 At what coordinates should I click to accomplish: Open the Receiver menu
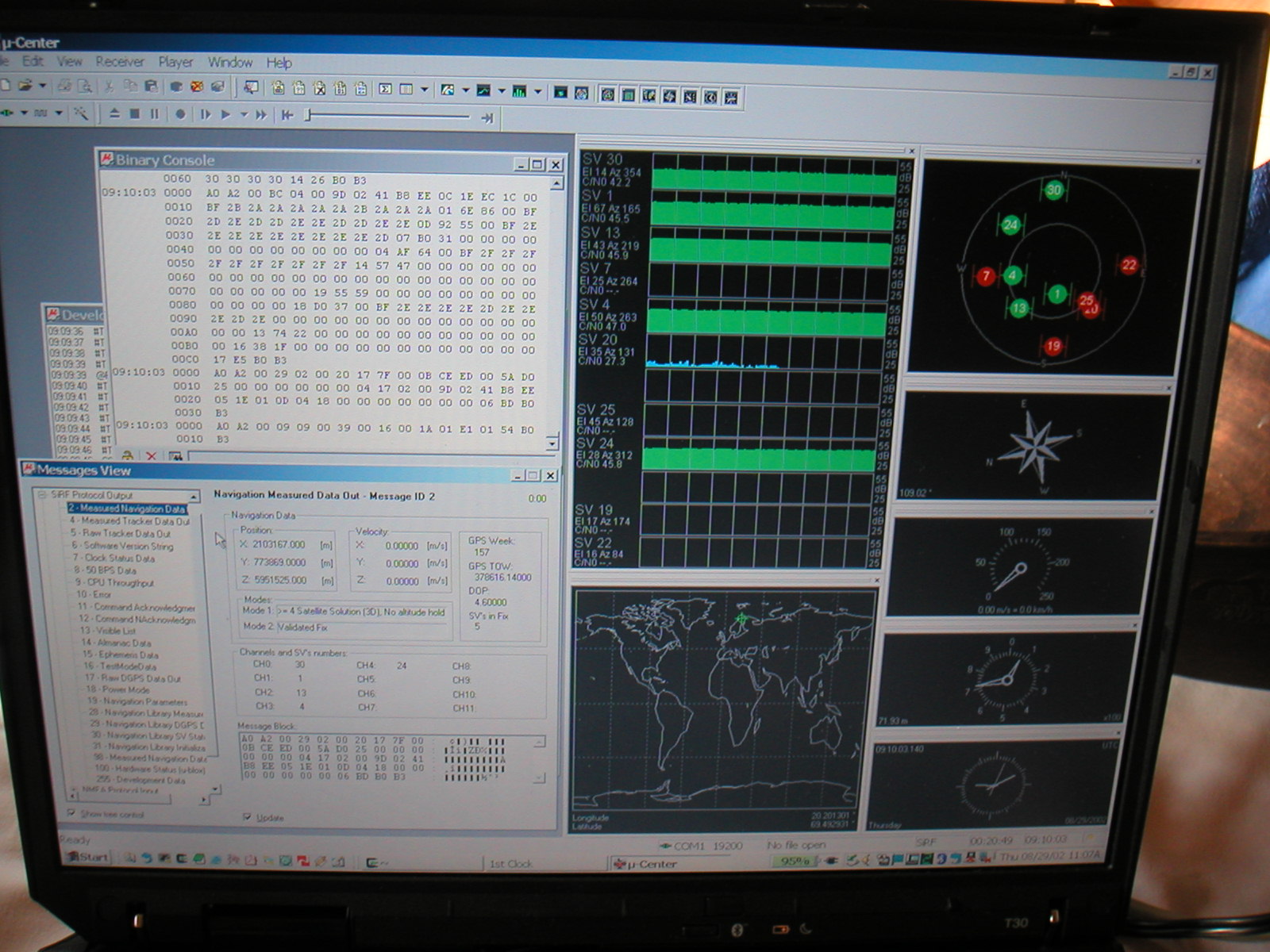click(119, 61)
